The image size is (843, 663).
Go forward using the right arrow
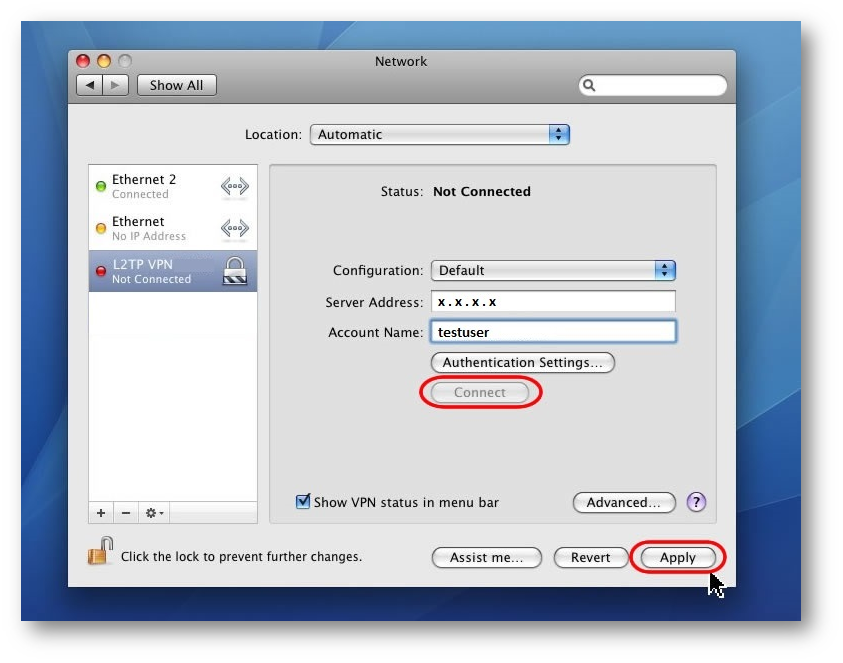pyautogui.click(x=116, y=86)
